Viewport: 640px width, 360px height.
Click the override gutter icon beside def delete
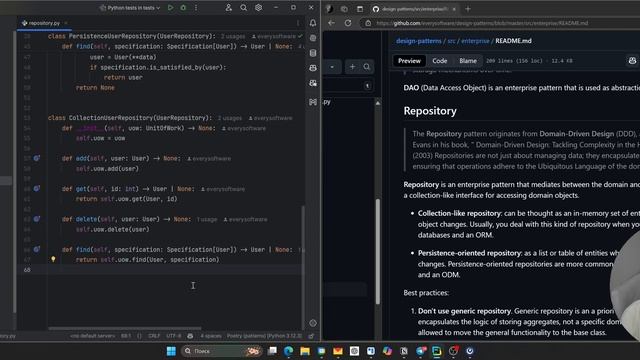click(x=37, y=219)
